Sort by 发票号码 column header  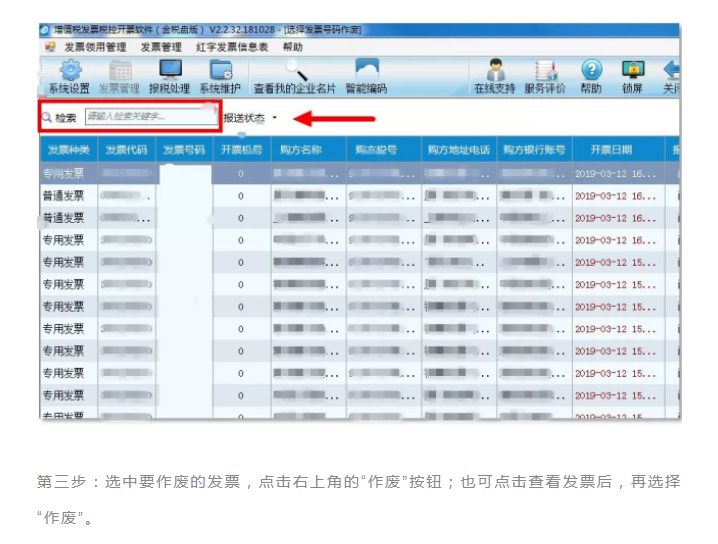point(184,149)
